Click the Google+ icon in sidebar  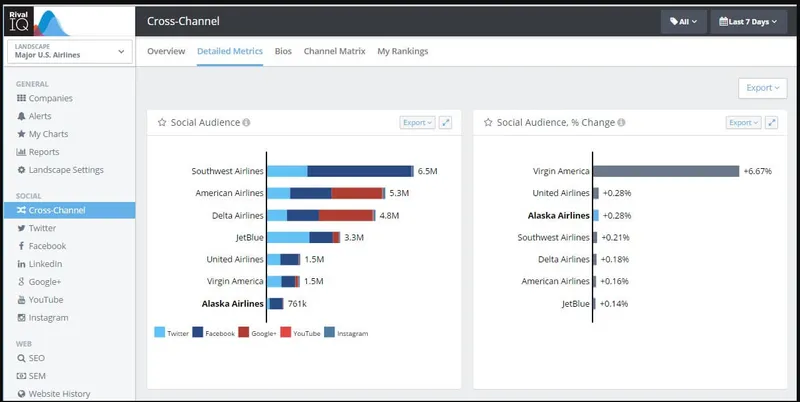point(21,282)
